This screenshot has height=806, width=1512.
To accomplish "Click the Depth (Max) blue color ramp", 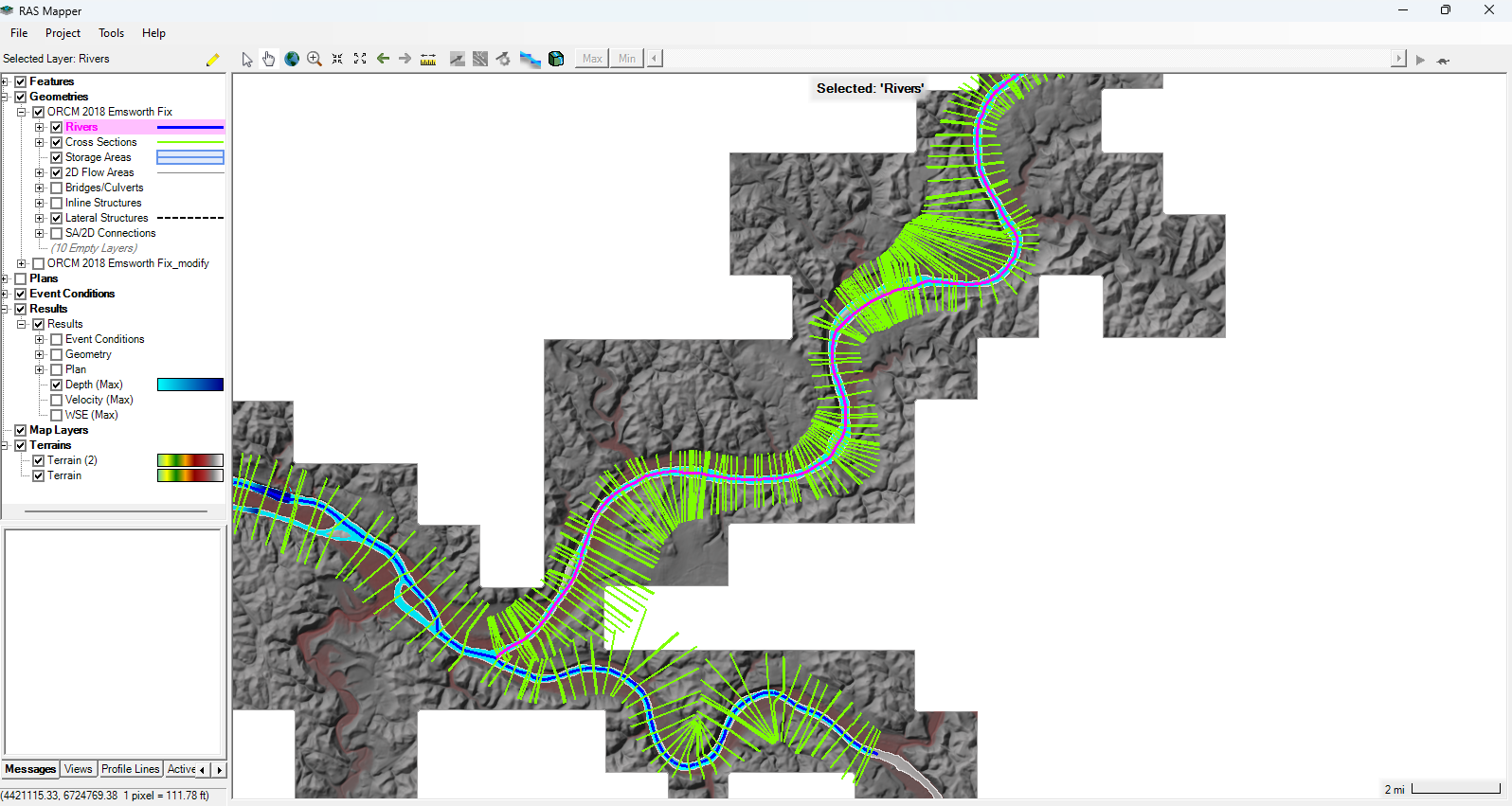I will click(x=190, y=385).
